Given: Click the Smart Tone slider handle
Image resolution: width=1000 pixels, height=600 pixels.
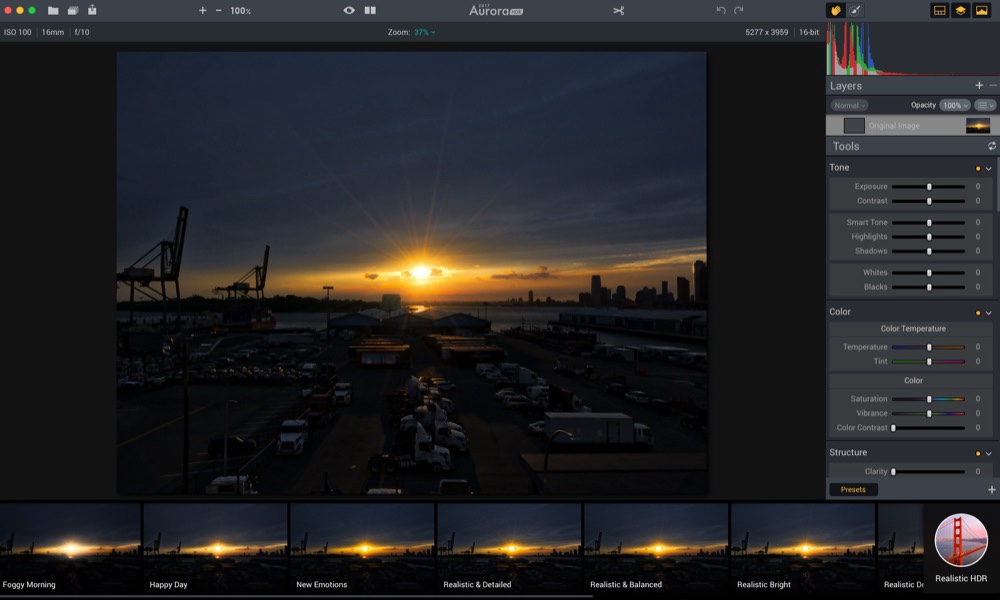Looking at the screenshot, I should 929,223.
